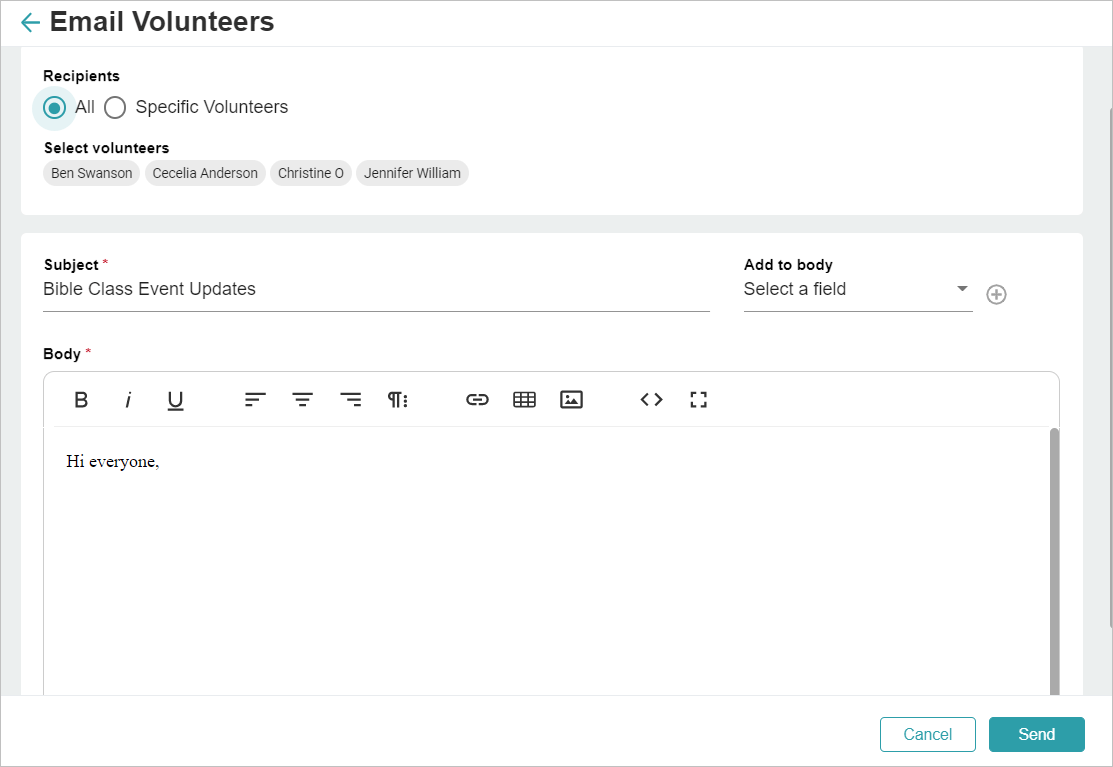1113x767 pixels.
Task: Switch the editor to code view
Action: [x=652, y=400]
